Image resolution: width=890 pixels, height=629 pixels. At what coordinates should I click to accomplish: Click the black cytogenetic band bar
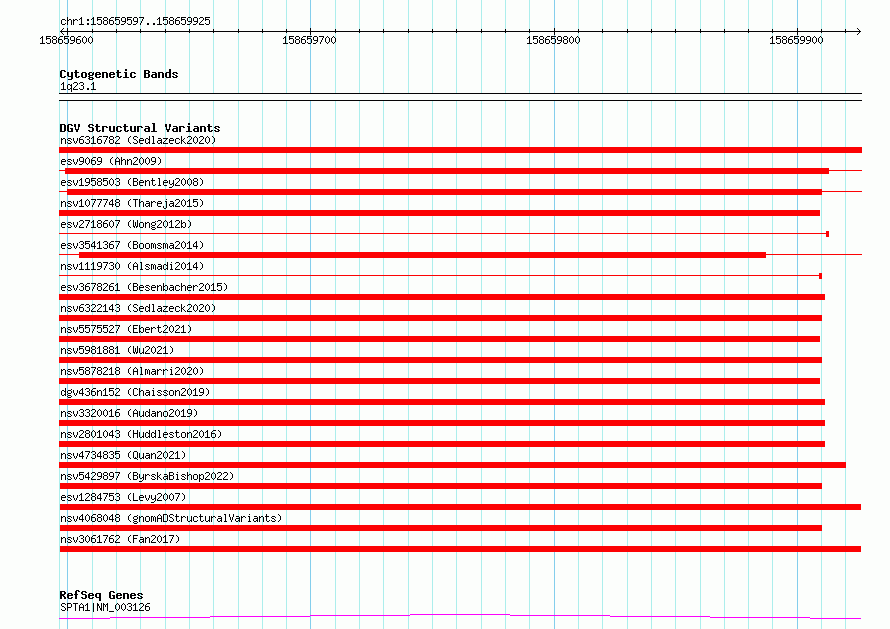coord(460,97)
